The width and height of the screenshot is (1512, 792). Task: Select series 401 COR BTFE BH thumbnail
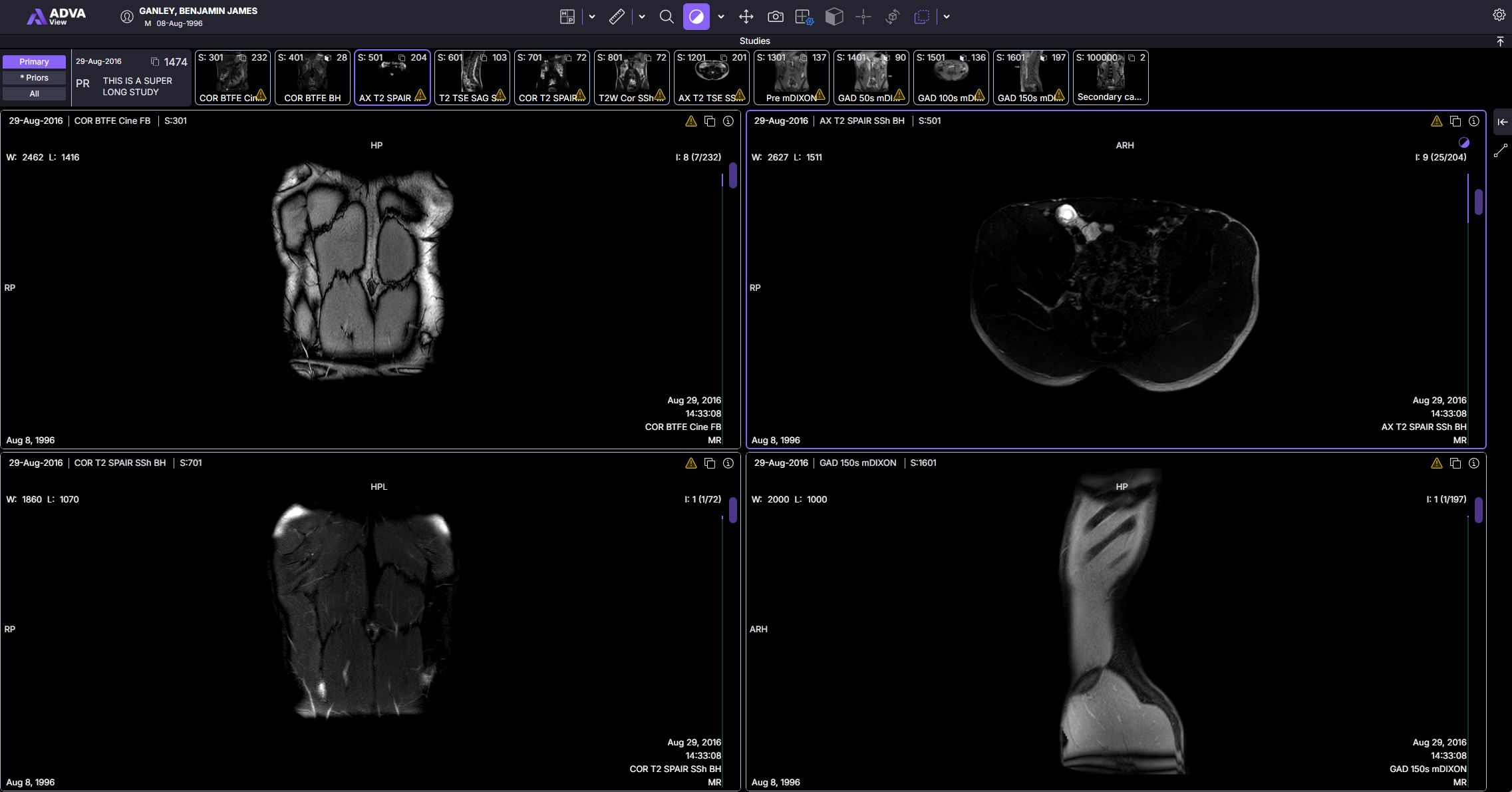pos(313,77)
